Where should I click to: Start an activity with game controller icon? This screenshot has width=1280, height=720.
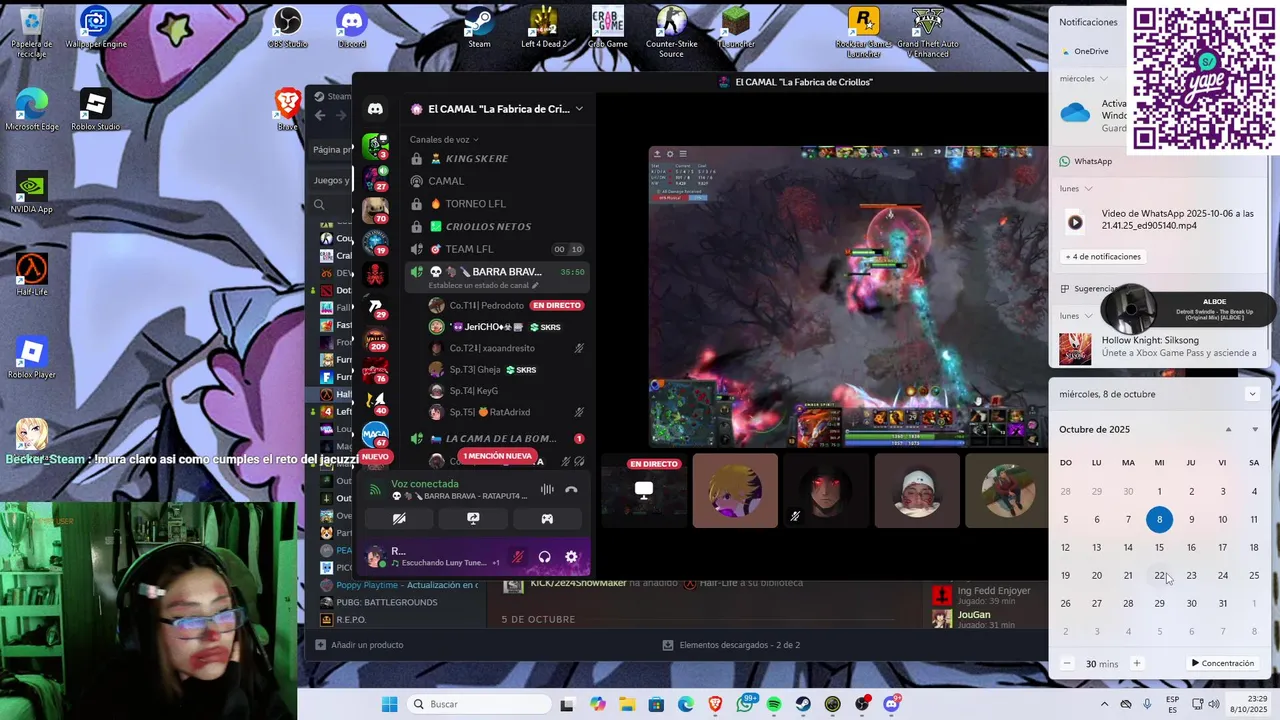pyautogui.click(x=547, y=519)
